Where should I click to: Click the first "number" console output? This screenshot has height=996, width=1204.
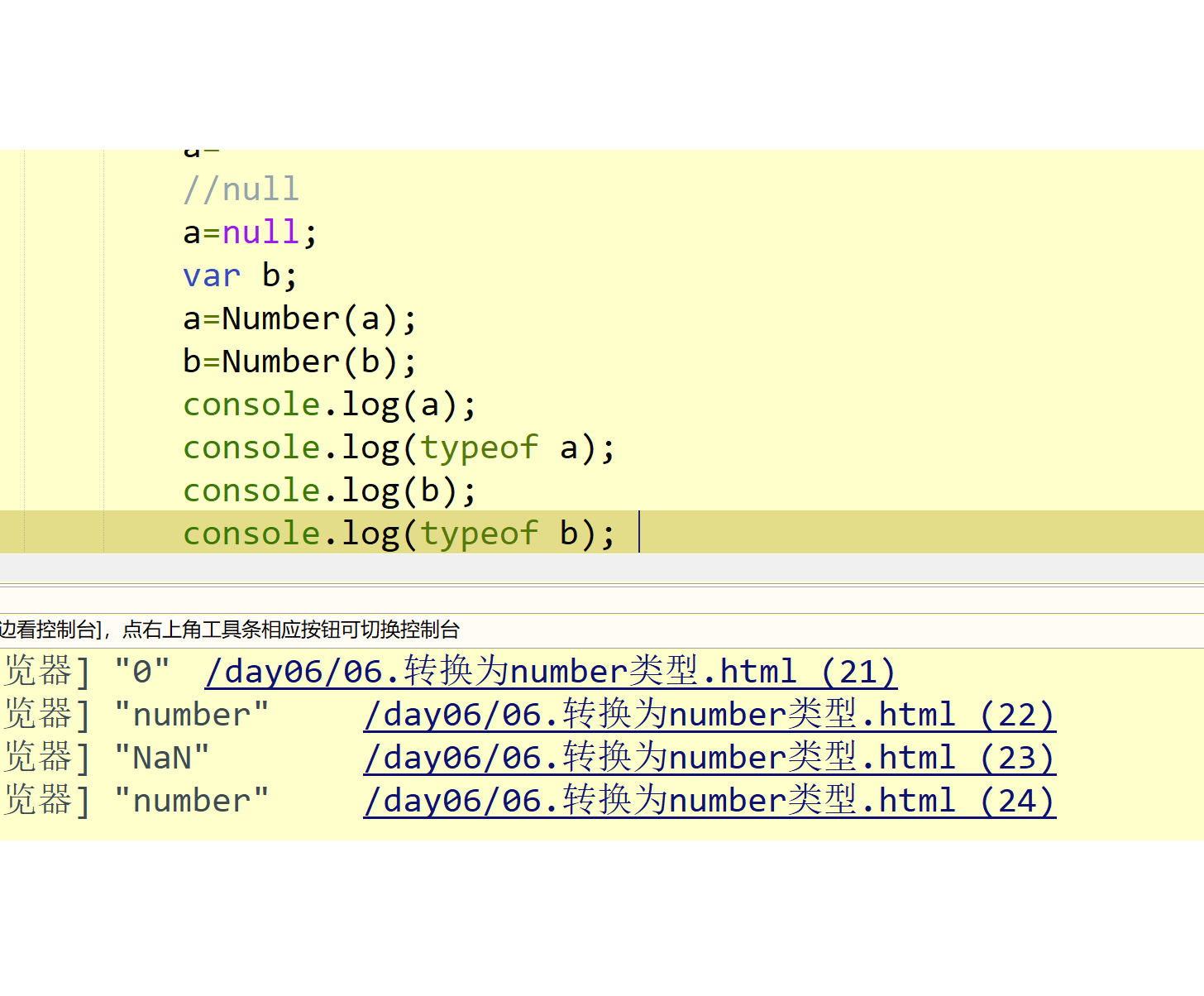coord(193,714)
